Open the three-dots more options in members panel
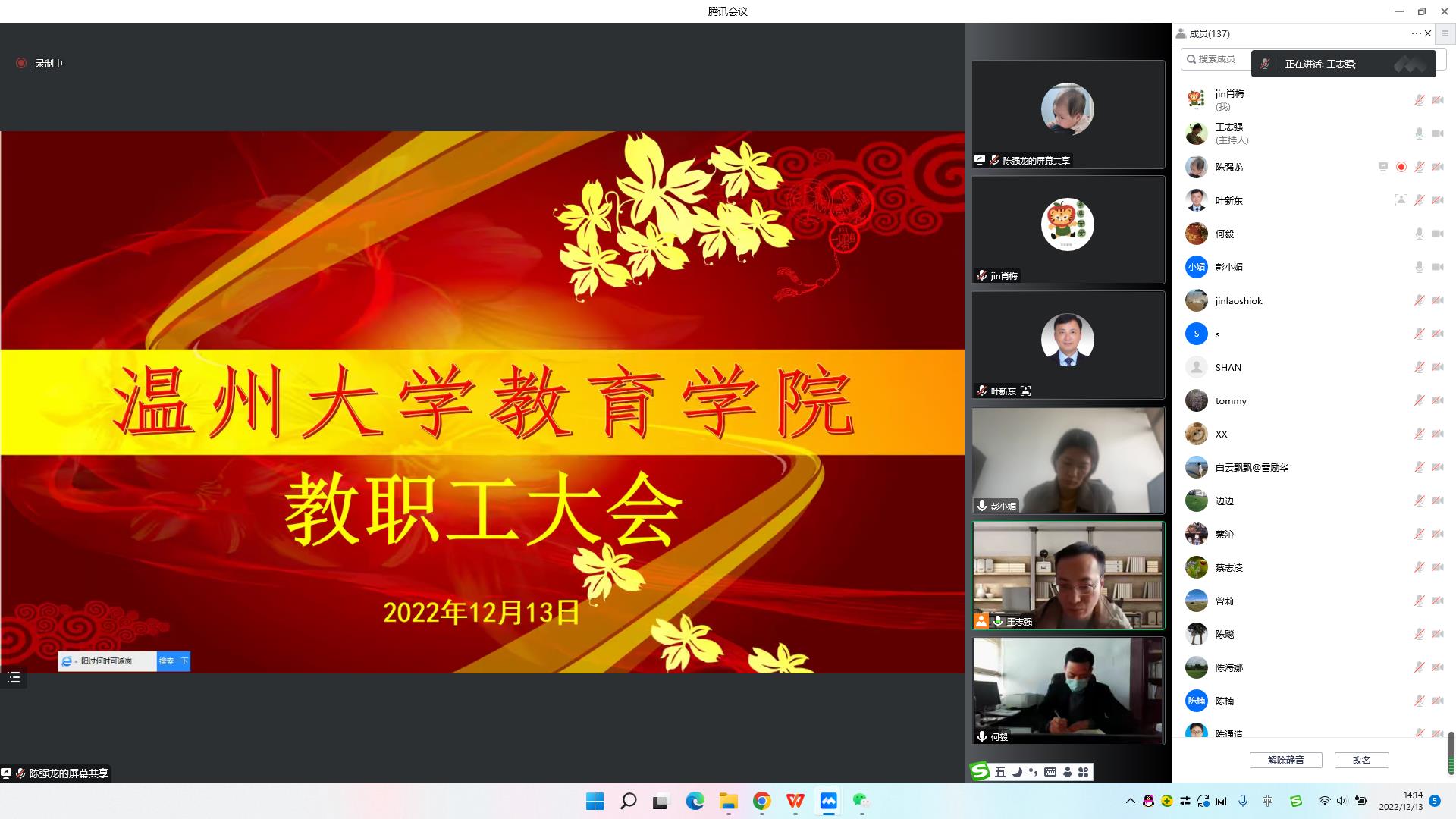Screen dimensions: 1456x819 [1416, 33]
